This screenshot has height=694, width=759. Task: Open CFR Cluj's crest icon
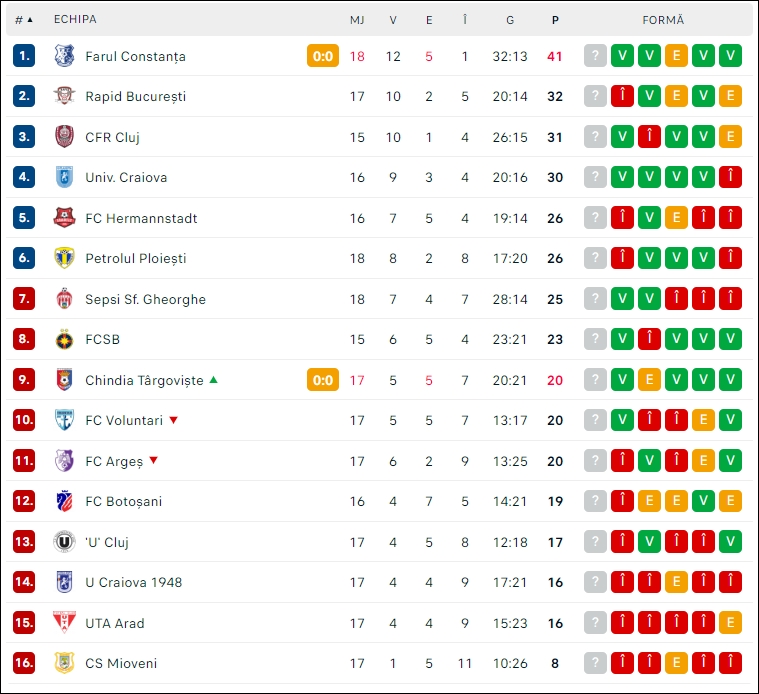tap(64, 136)
